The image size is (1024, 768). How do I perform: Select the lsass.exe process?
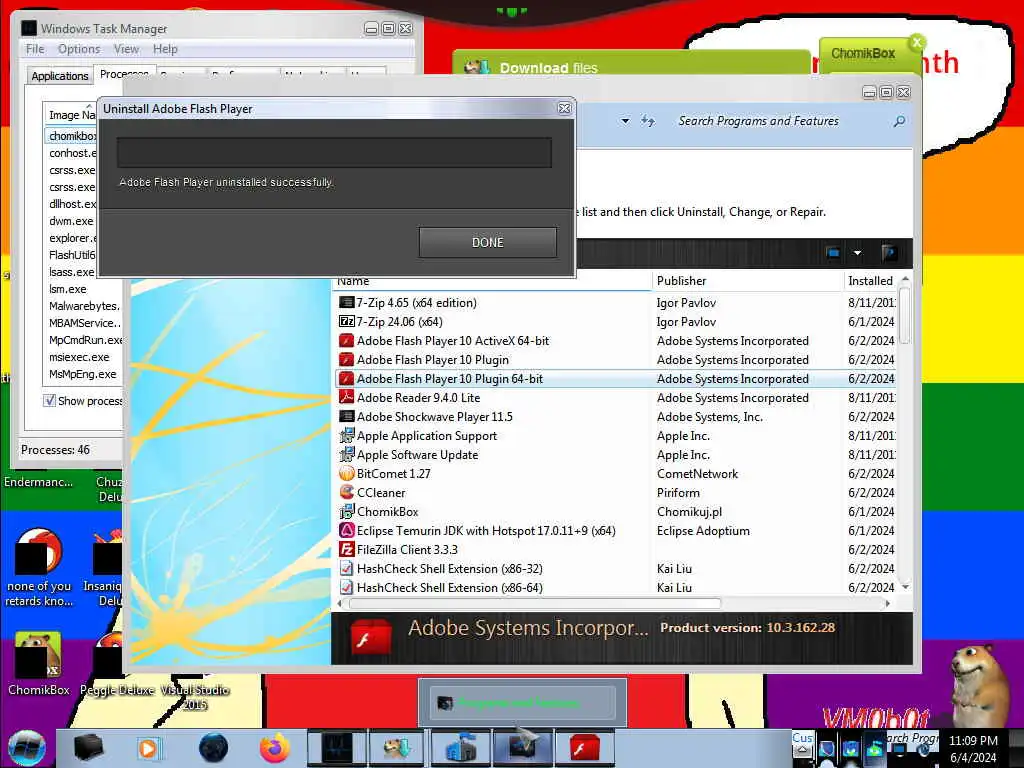tap(72, 272)
